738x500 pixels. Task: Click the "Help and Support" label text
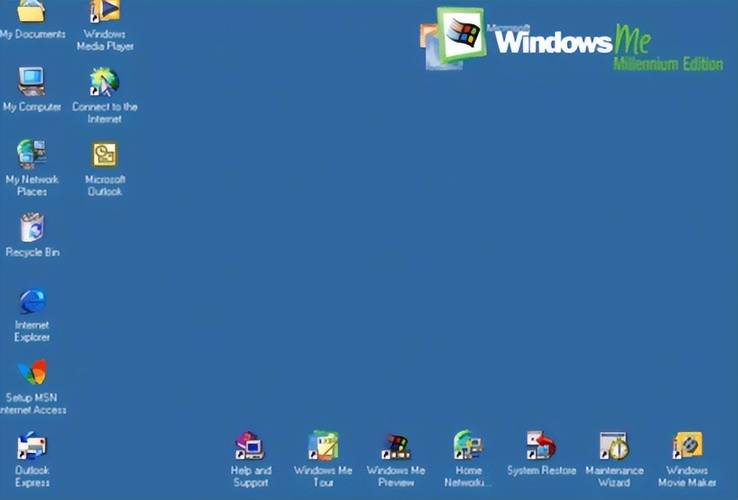tap(251, 476)
